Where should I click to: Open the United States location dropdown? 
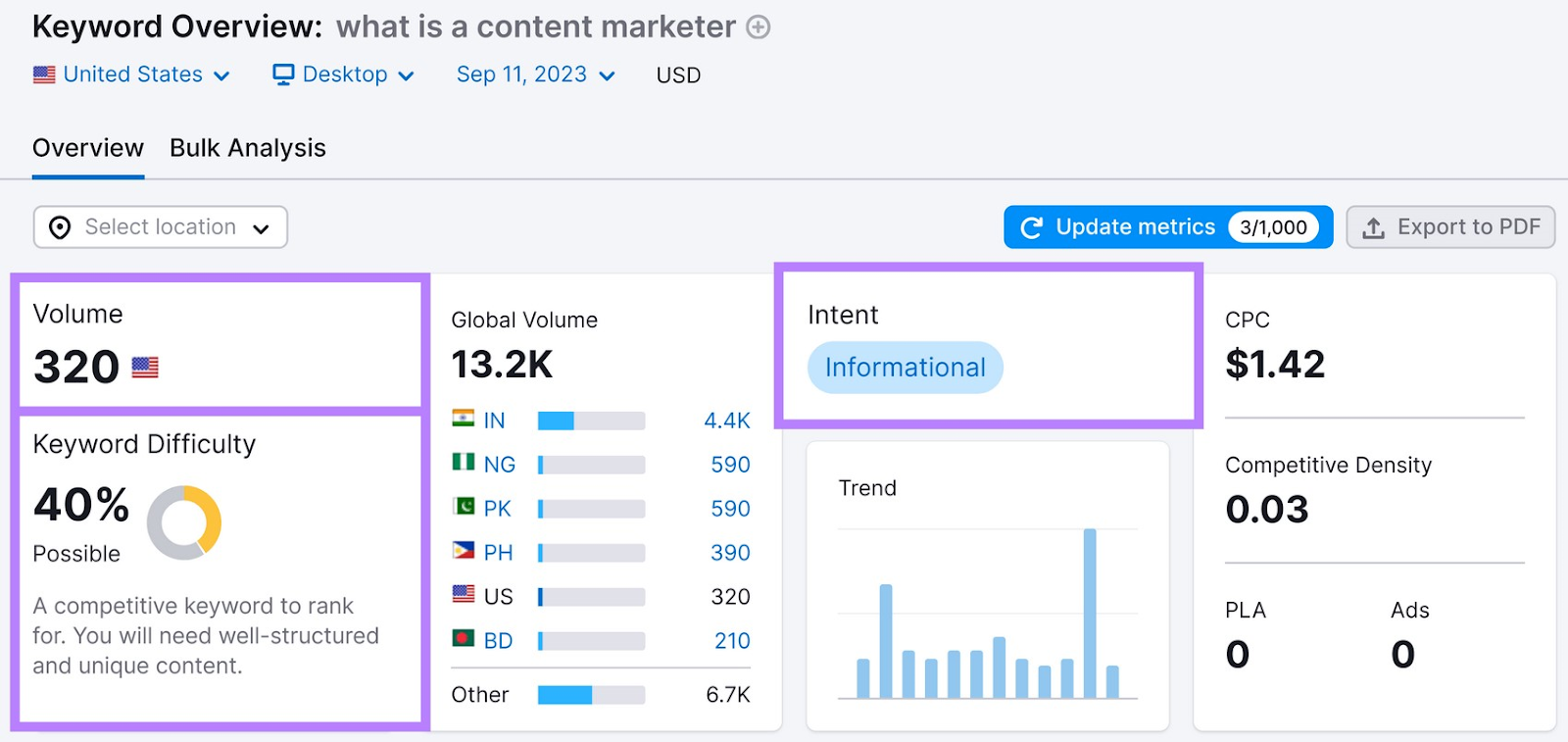133,74
